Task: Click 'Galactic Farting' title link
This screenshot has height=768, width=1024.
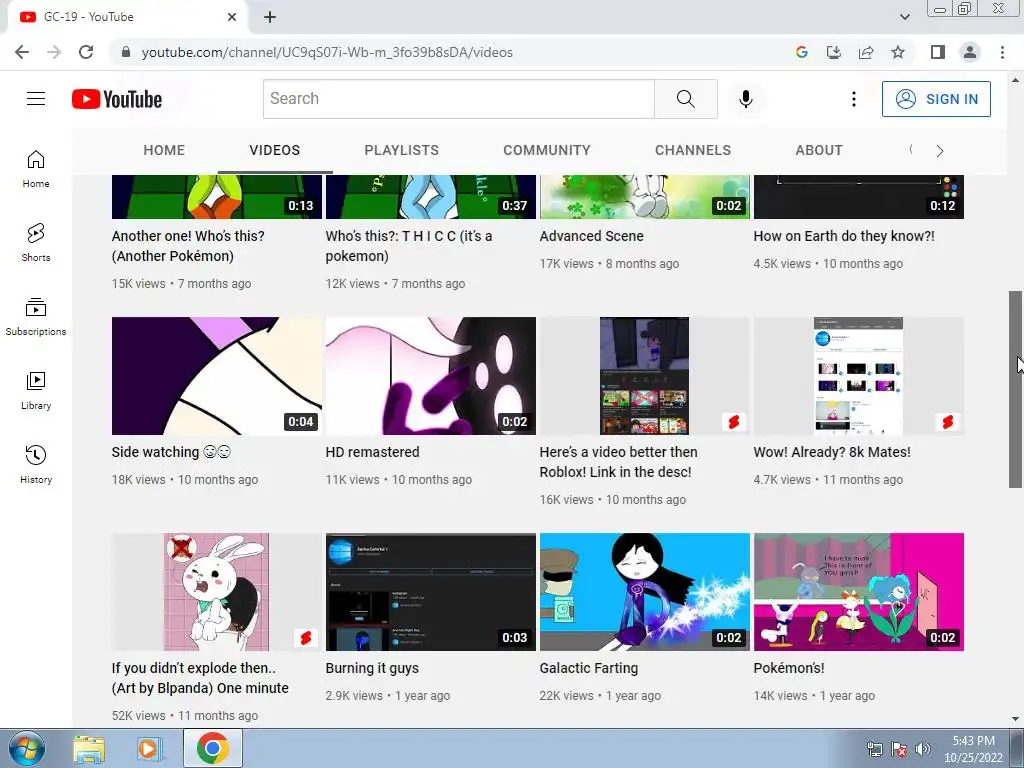Action: coord(588,668)
